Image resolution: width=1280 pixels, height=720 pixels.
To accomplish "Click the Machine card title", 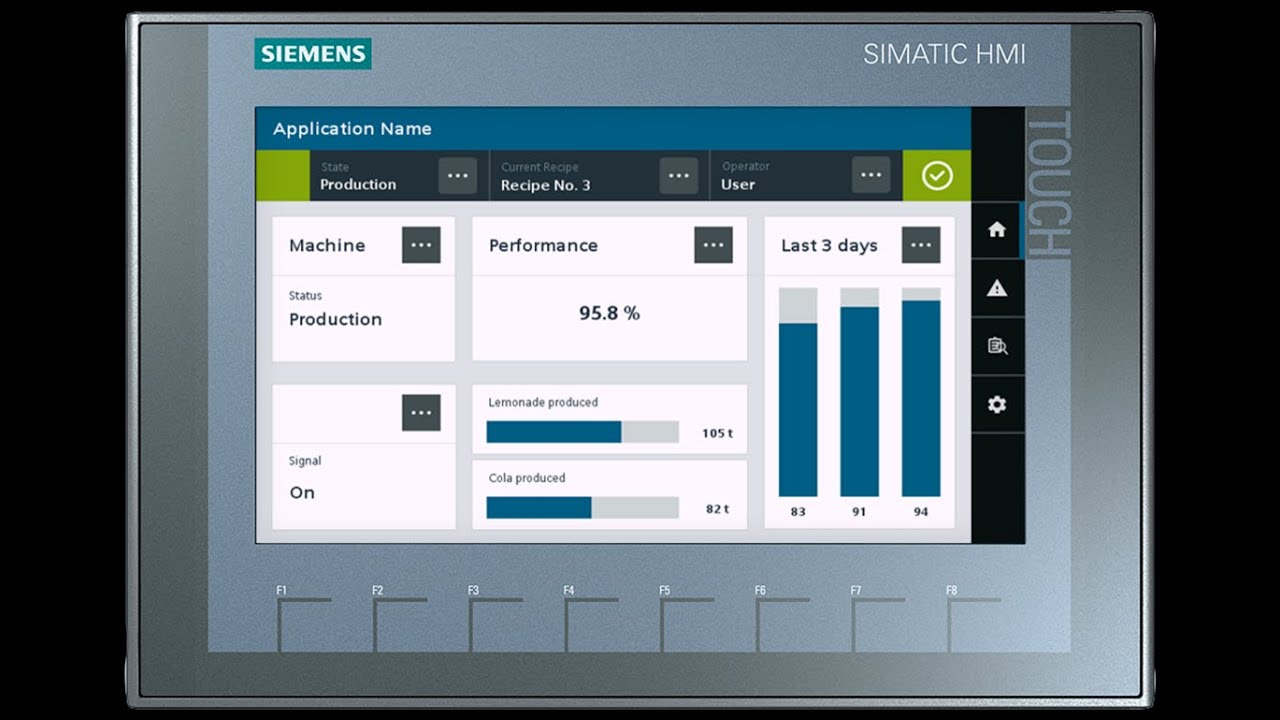I will [327, 245].
